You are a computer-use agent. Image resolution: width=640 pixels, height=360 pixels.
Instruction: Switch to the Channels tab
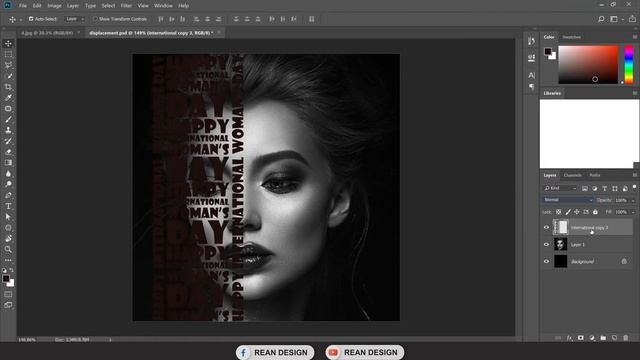(x=572, y=175)
